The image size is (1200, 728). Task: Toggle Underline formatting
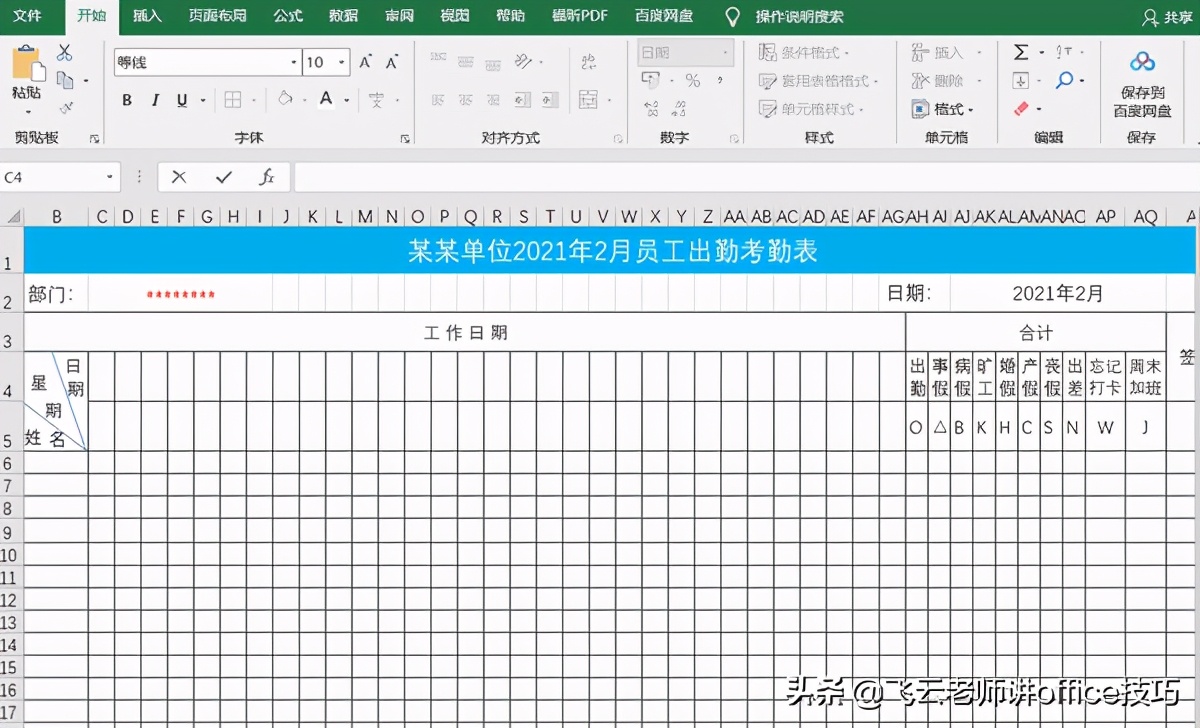click(180, 99)
